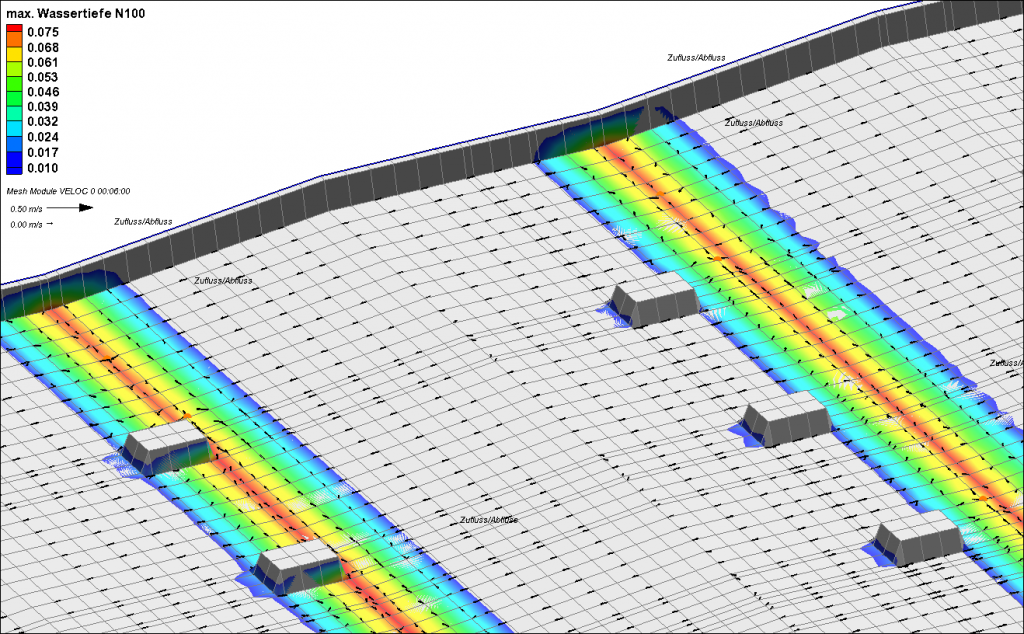Pick the red legend swatch beside 0.075
This screenshot has width=1024, height=634.
pyautogui.click(x=14, y=28)
